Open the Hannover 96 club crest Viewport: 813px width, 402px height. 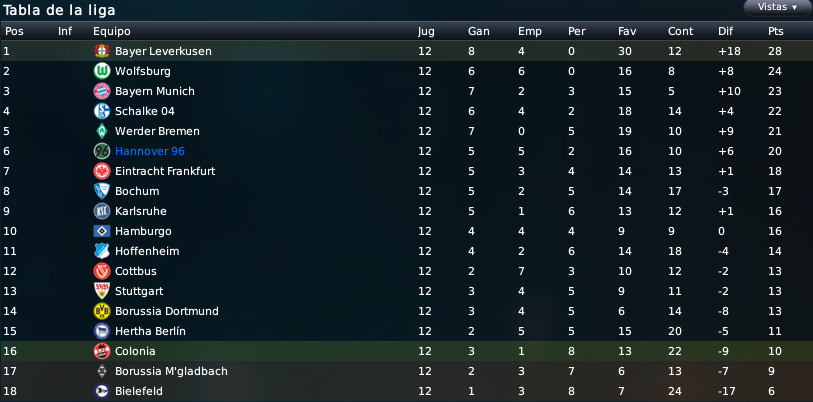(x=102, y=151)
